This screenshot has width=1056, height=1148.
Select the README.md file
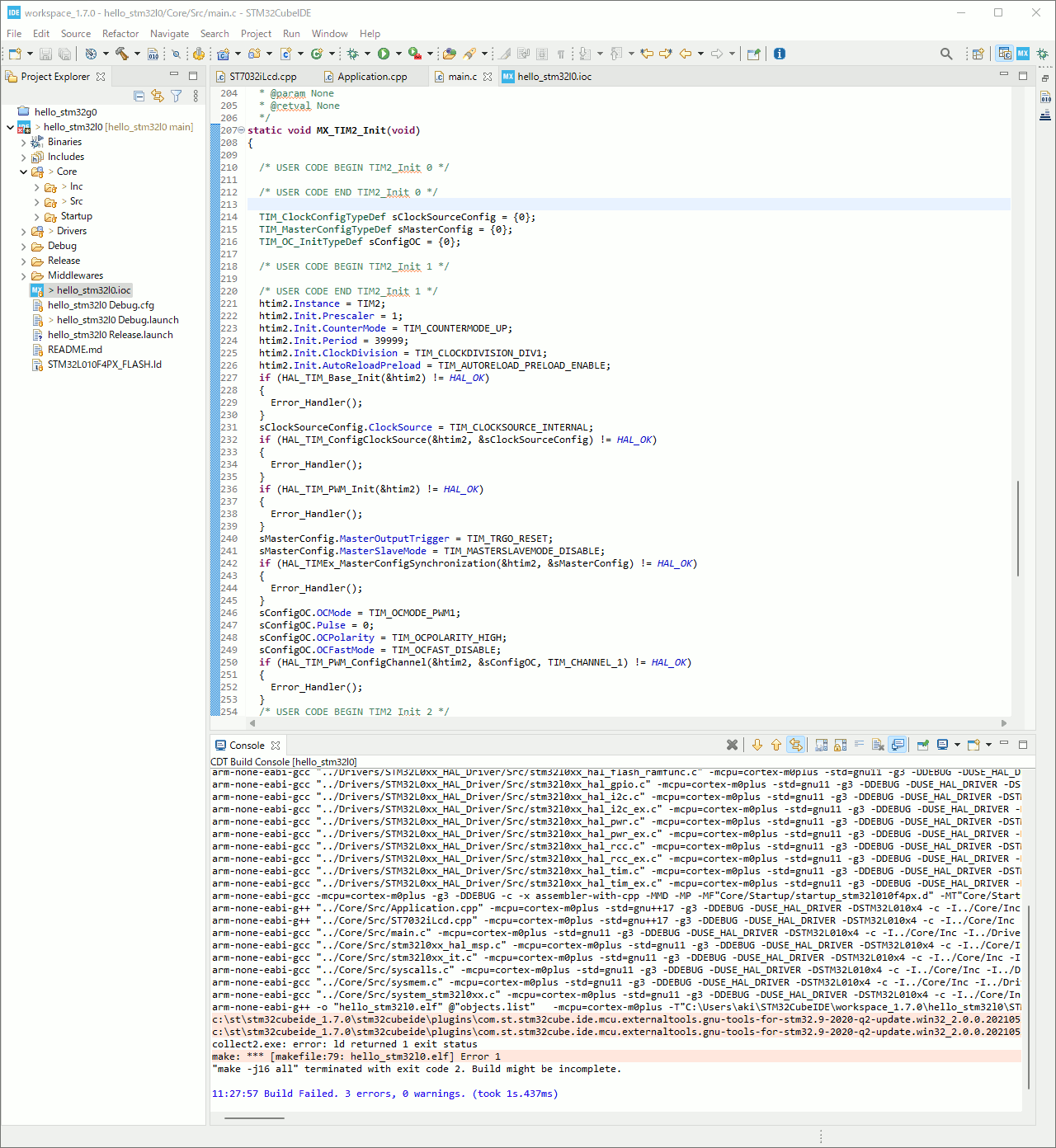(75, 350)
